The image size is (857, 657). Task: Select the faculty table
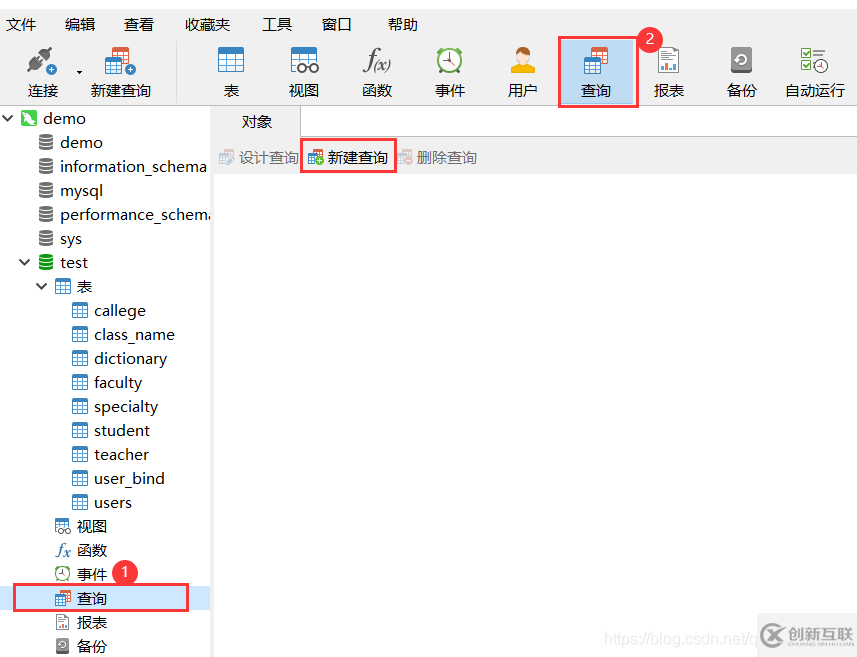click(107, 383)
